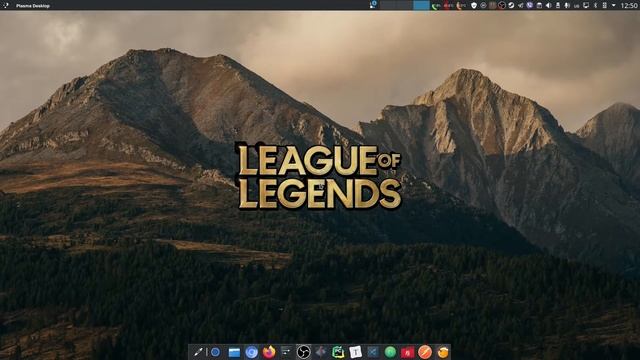Open the Steam tray icon
Viewport: 640px width, 360px height.
click(x=511, y=5)
